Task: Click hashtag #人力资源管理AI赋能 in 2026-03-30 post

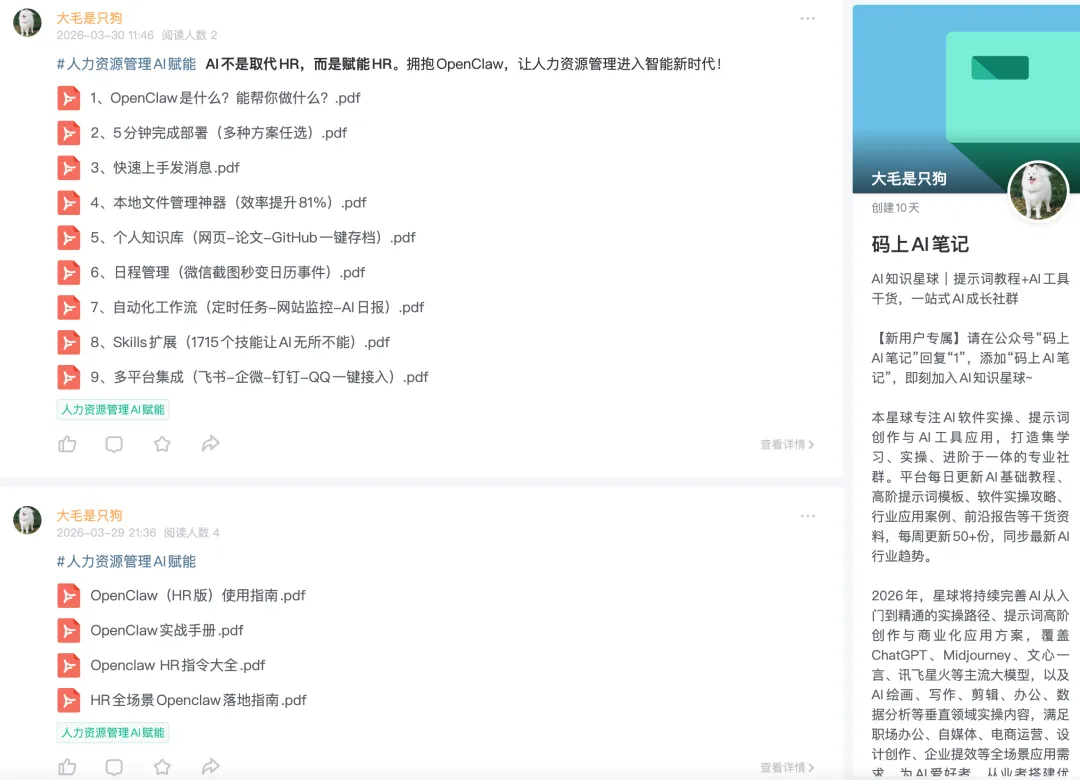Action: click(126, 64)
